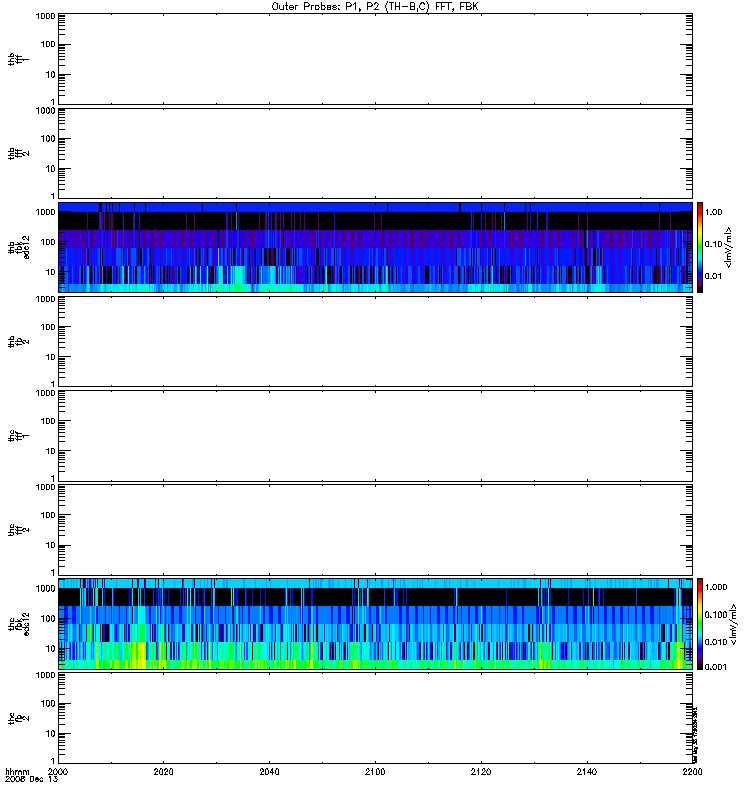This screenshot has height=800, width=750.
Task: Click the '2000' time axis label
Action: pyautogui.click(x=58, y=771)
